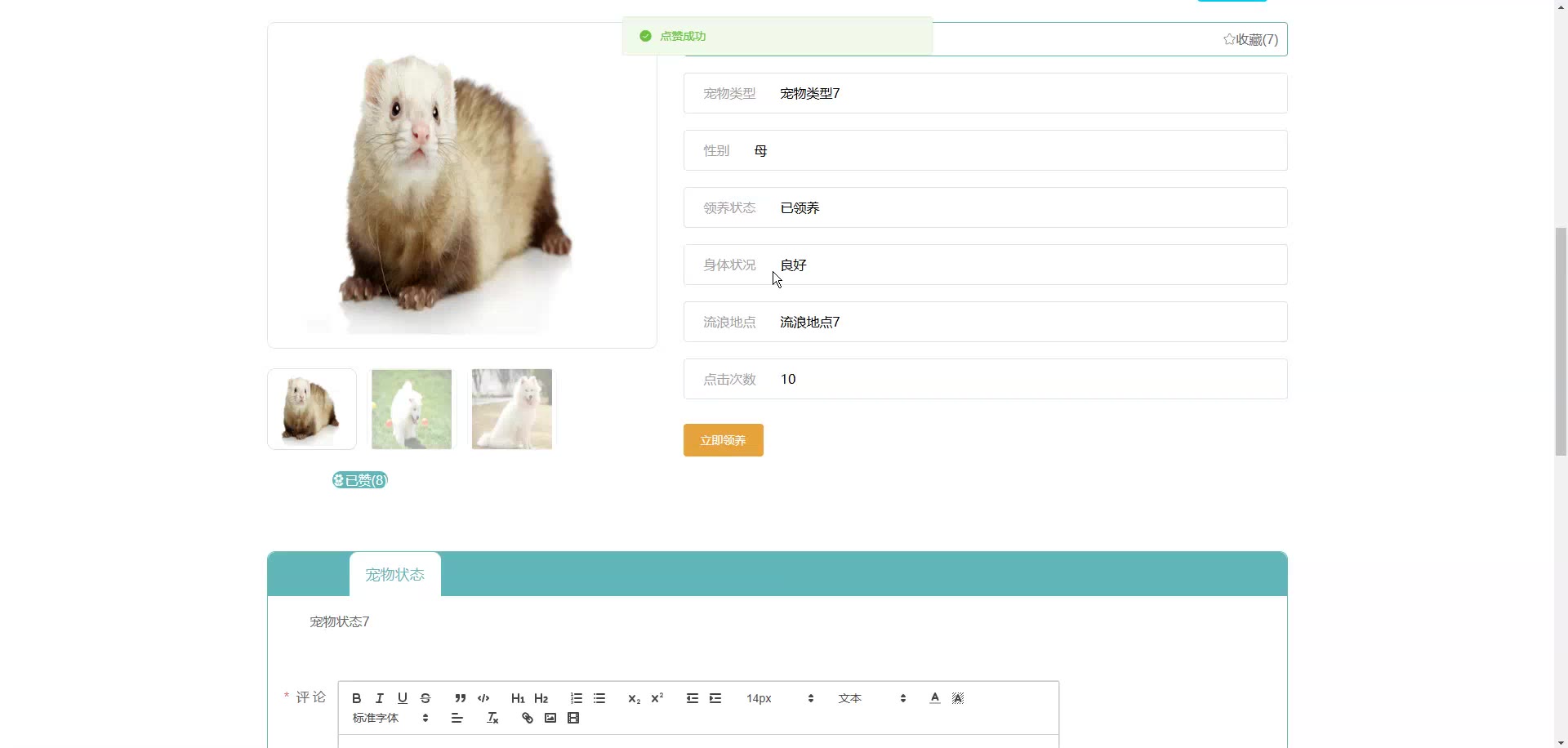Toggle underline formatting in comment editor
This screenshot has height=748, width=1568.
coord(402,698)
